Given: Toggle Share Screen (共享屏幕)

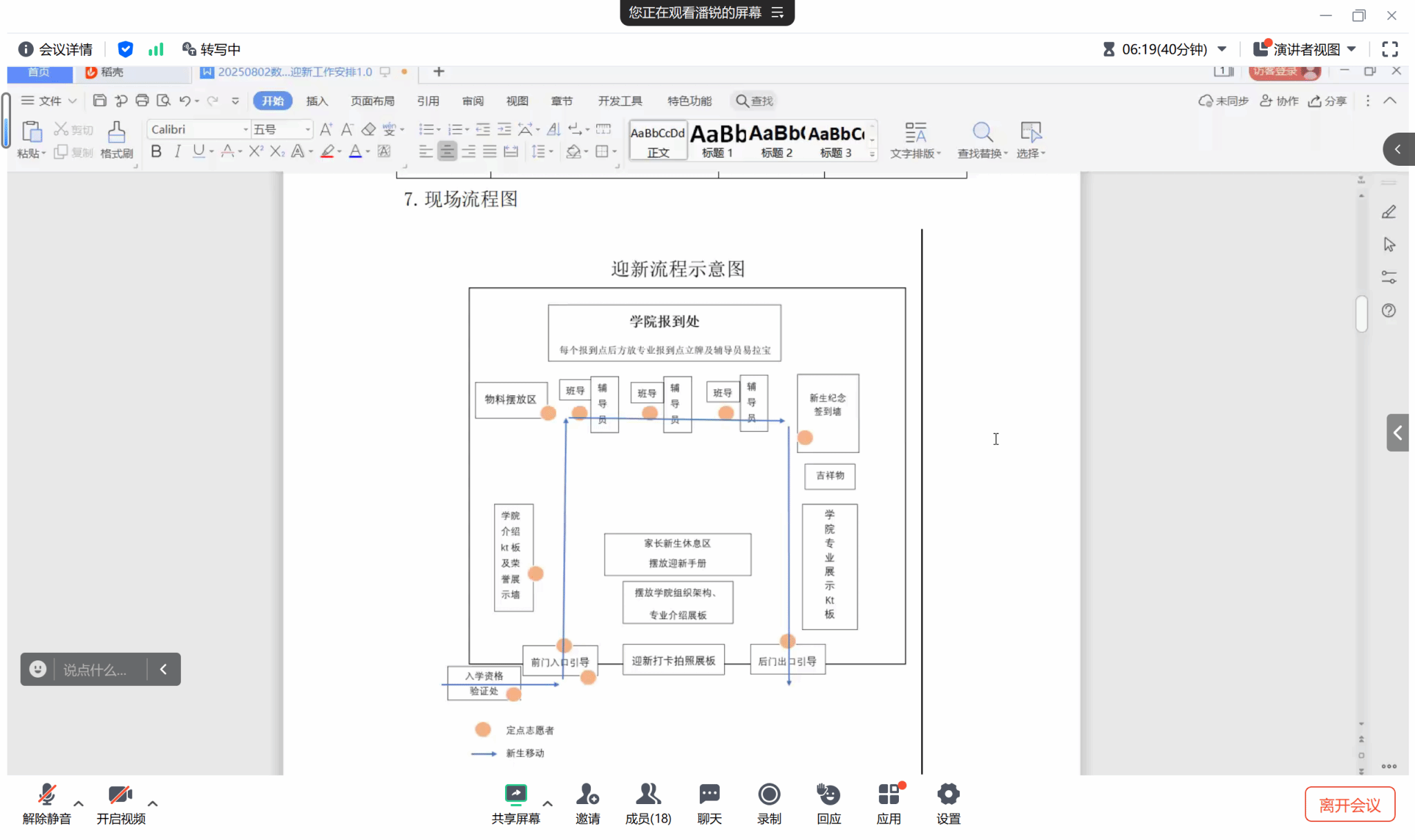Looking at the screenshot, I should 515,795.
